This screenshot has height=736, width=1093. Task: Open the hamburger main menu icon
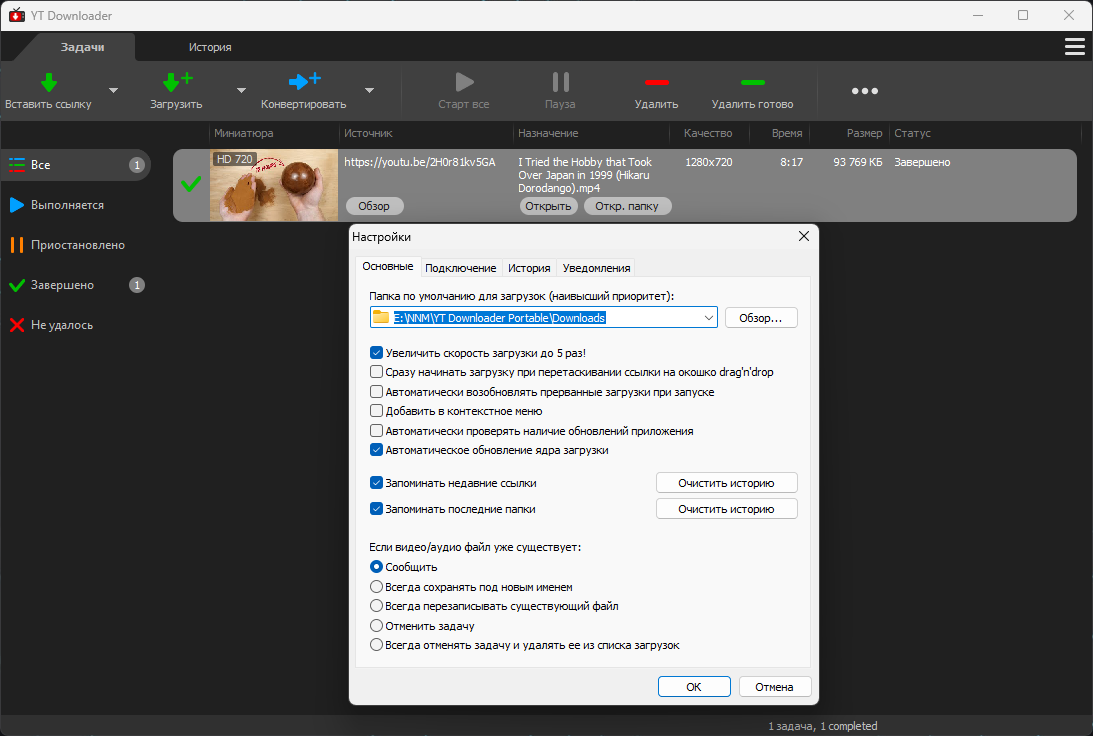tap(1074, 47)
